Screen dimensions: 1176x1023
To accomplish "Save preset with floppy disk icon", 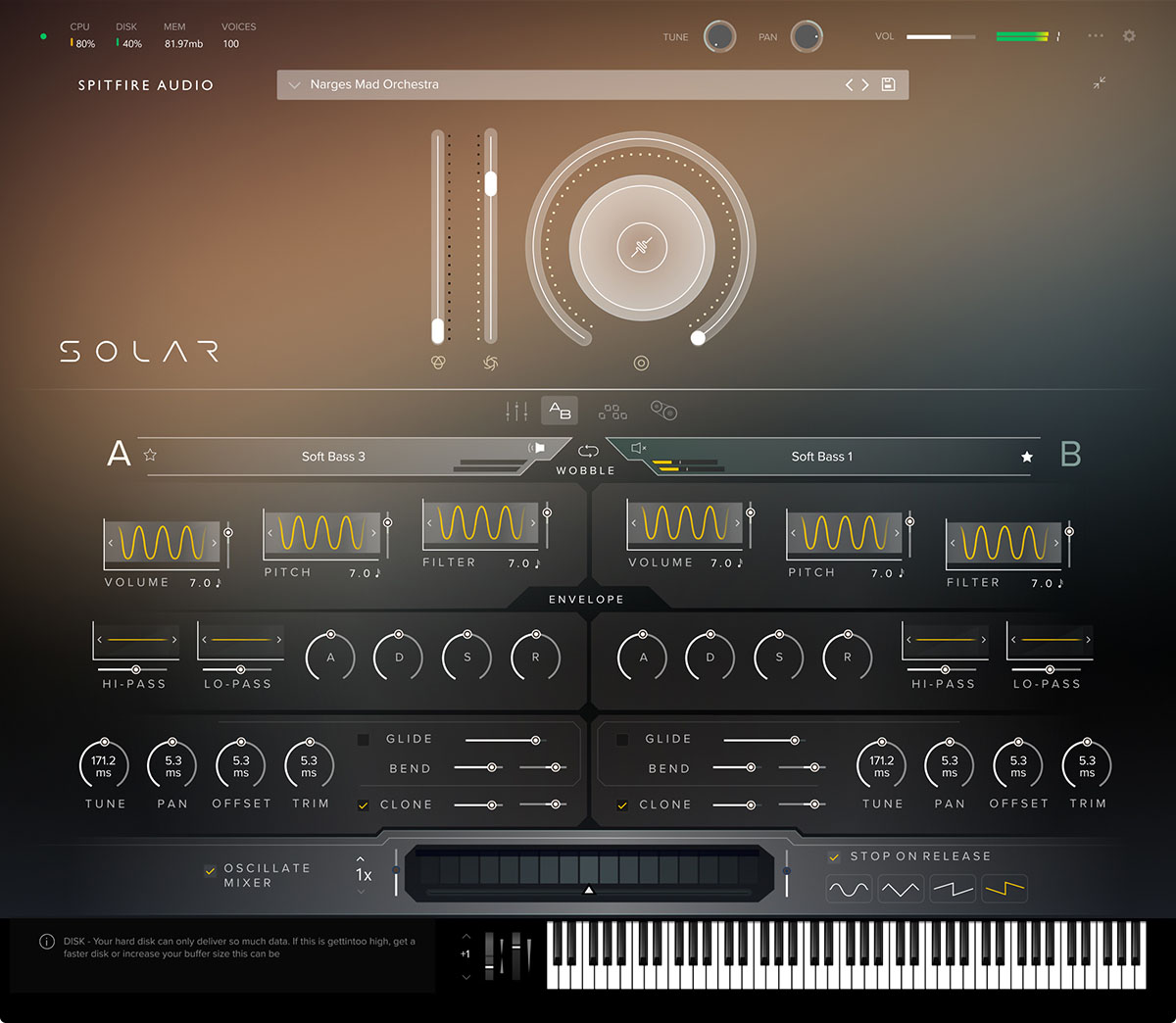I will point(888,84).
